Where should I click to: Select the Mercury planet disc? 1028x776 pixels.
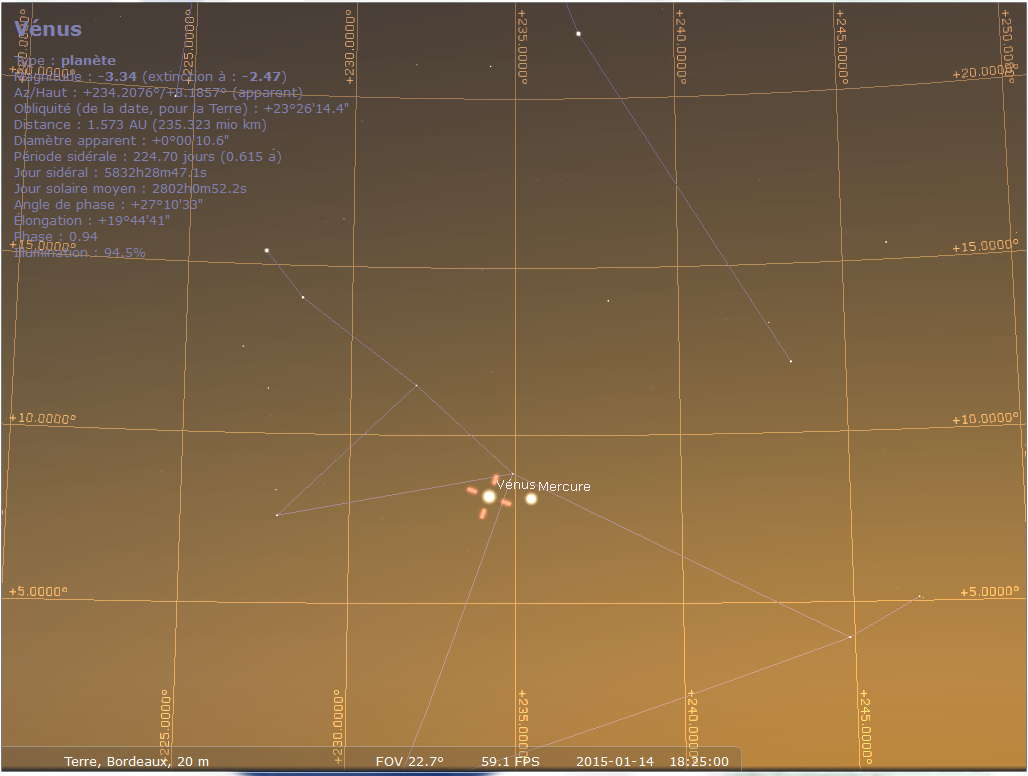point(531,499)
